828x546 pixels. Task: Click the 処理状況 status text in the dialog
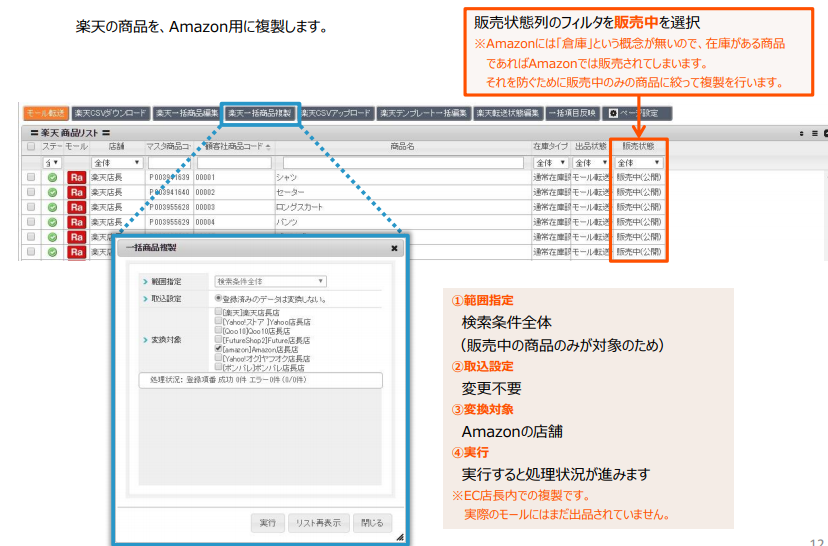click(228, 380)
